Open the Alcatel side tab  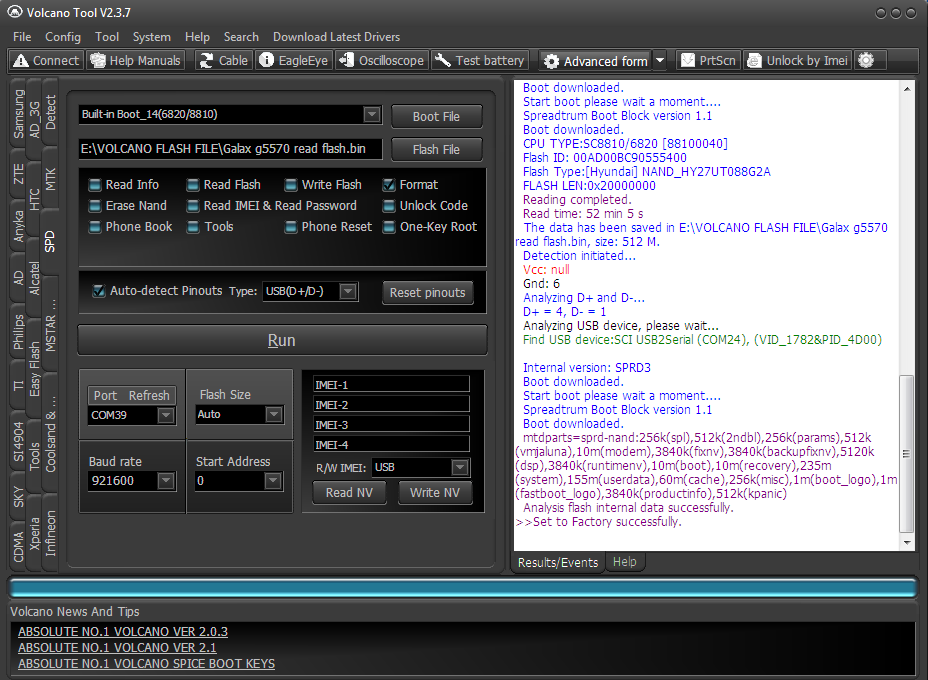35,278
